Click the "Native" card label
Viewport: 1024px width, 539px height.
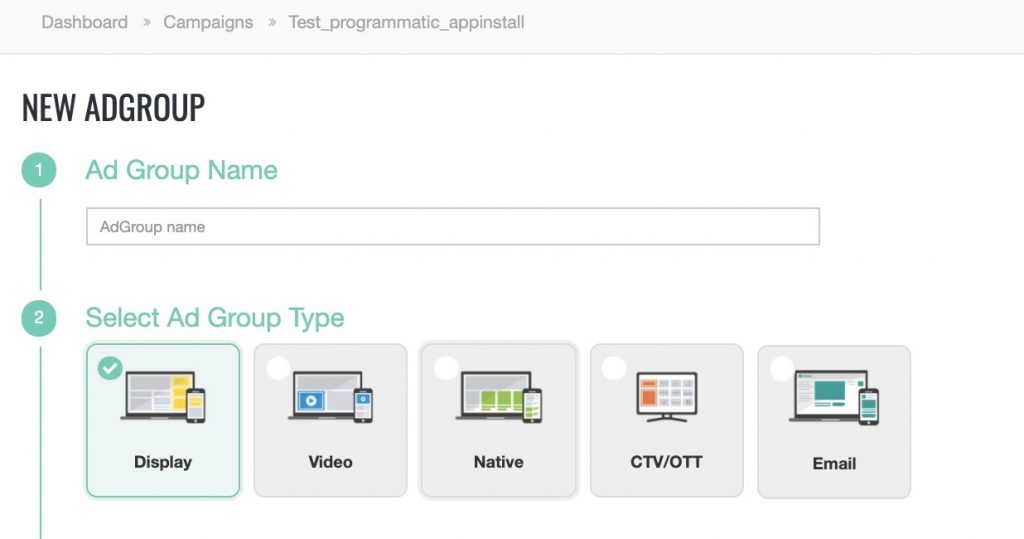point(498,462)
